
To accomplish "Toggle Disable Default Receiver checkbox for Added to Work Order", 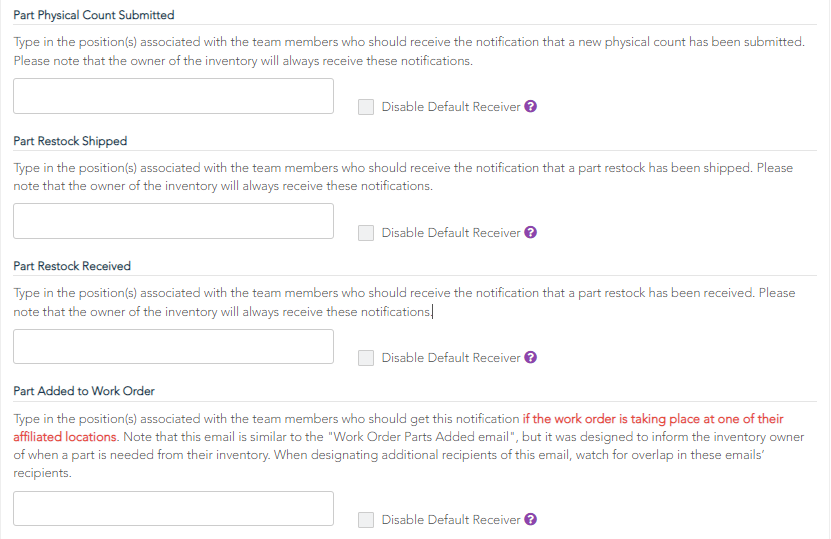I will coord(366,520).
